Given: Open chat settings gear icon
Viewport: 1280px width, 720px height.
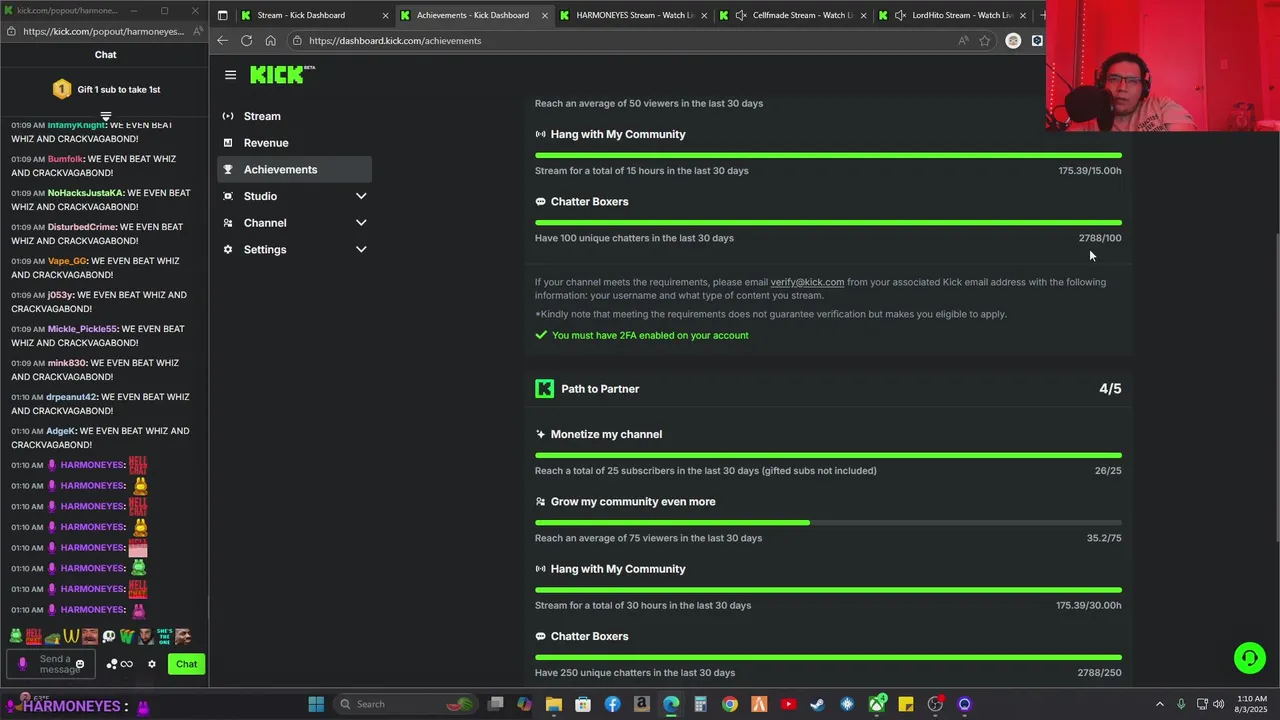Looking at the screenshot, I should 152,664.
